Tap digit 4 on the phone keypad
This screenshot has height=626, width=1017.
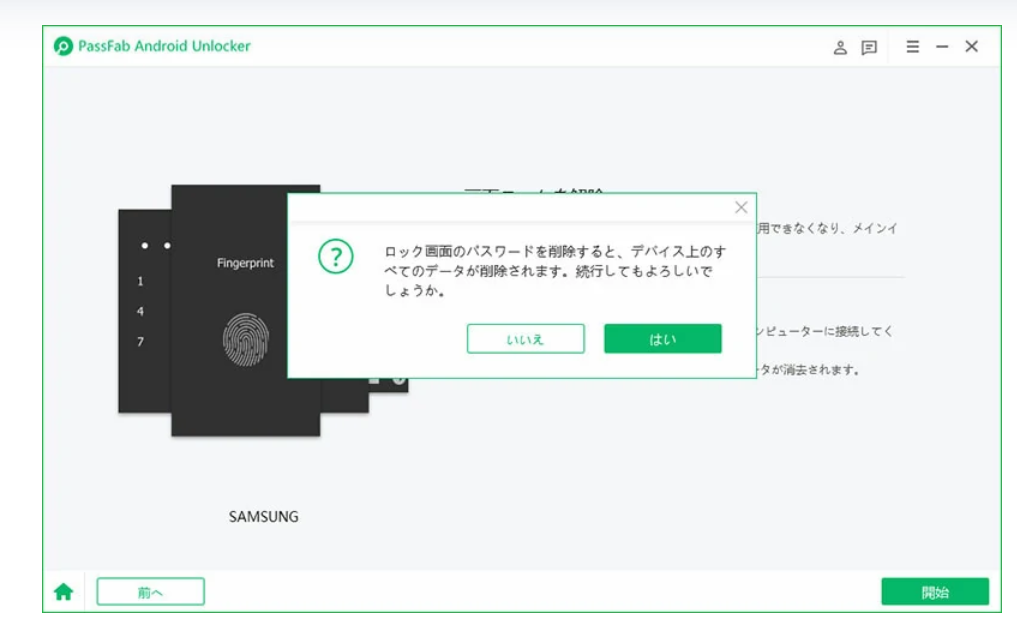tap(140, 311)
